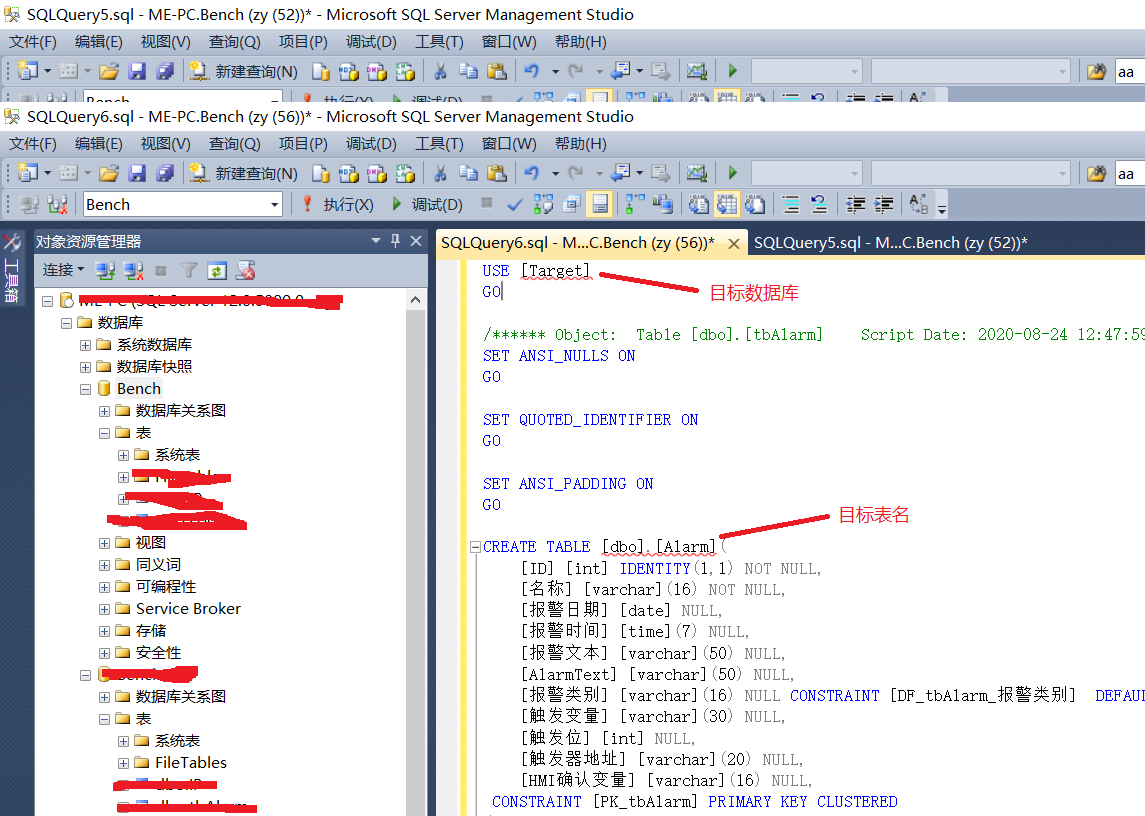
Task: Click 执行(X) execute button
Action: [x=339, y=205]
